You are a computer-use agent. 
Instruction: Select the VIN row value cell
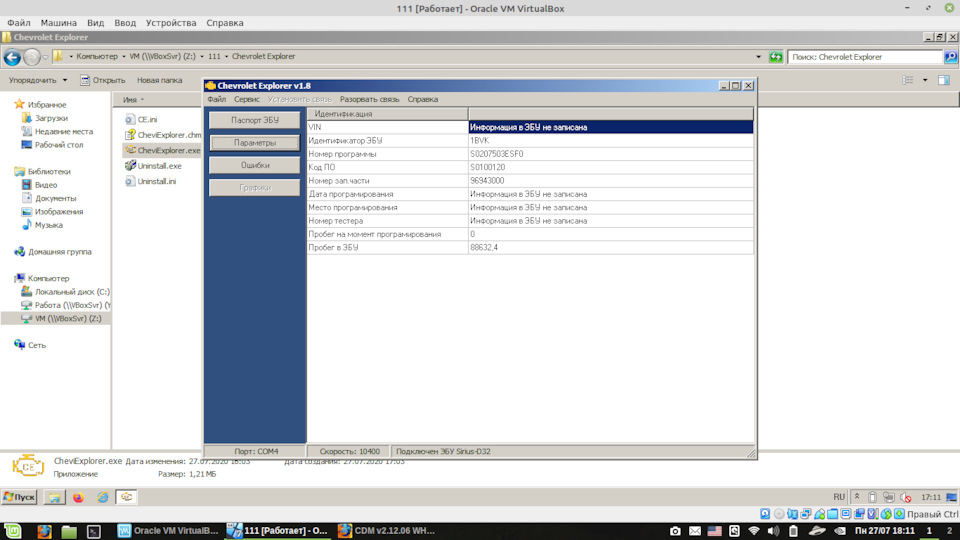pos(610,127)
